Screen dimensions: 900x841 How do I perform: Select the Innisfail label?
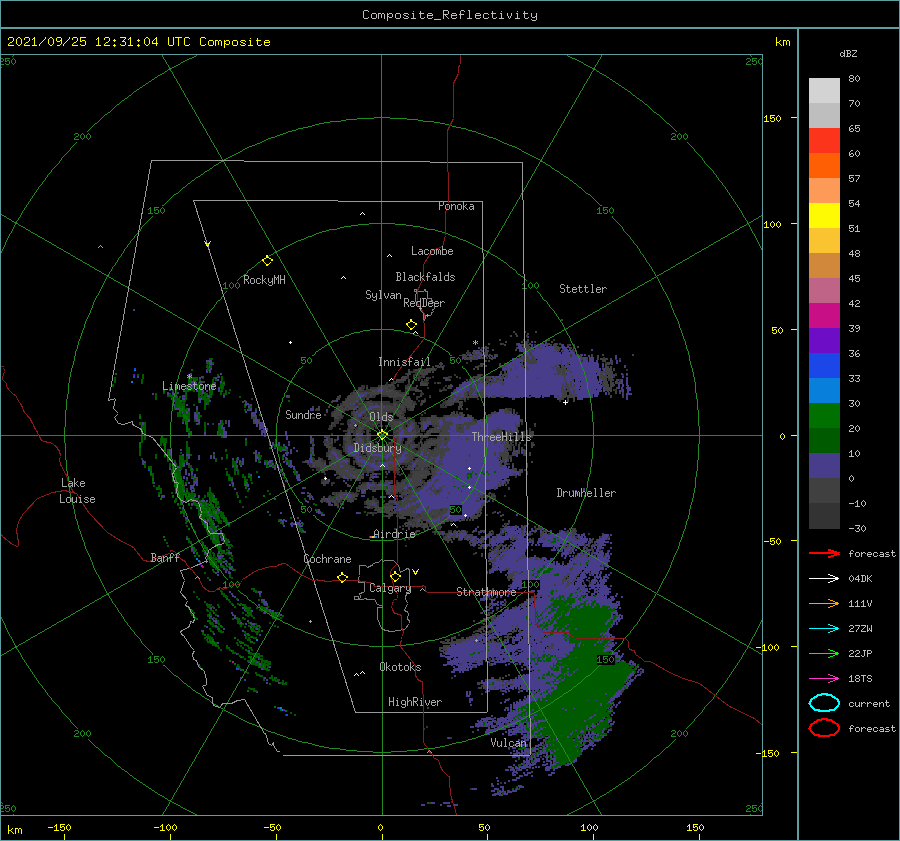coord(404,362)
